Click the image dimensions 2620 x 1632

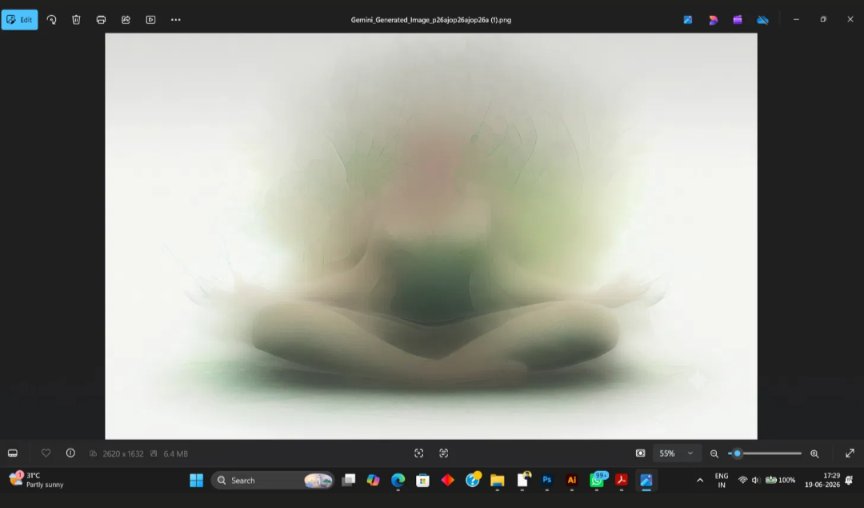(123, 453)
